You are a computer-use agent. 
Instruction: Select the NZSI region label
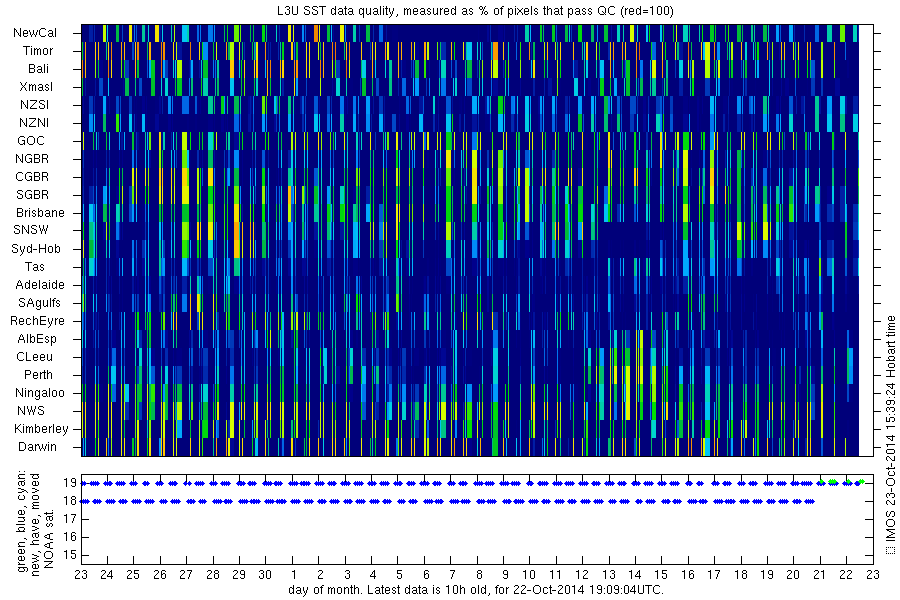(x=34, y=104)
